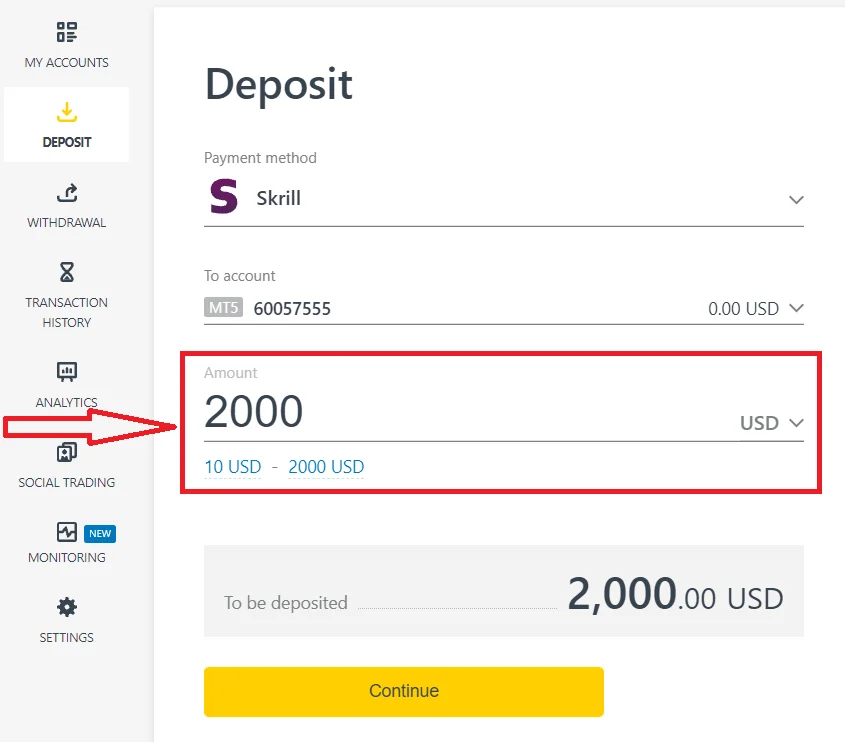Expand the USD currency dropdown

click(796, 423)
